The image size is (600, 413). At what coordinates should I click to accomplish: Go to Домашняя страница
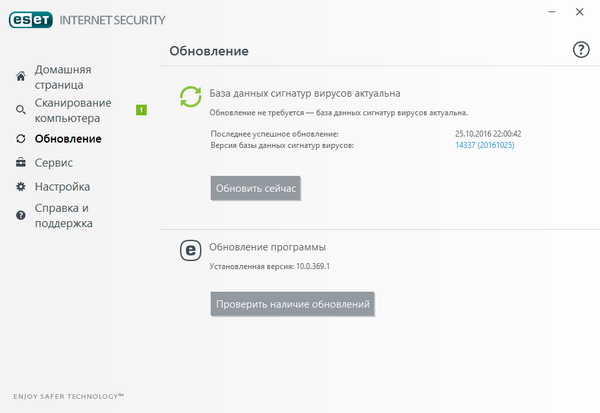(63, 77)
